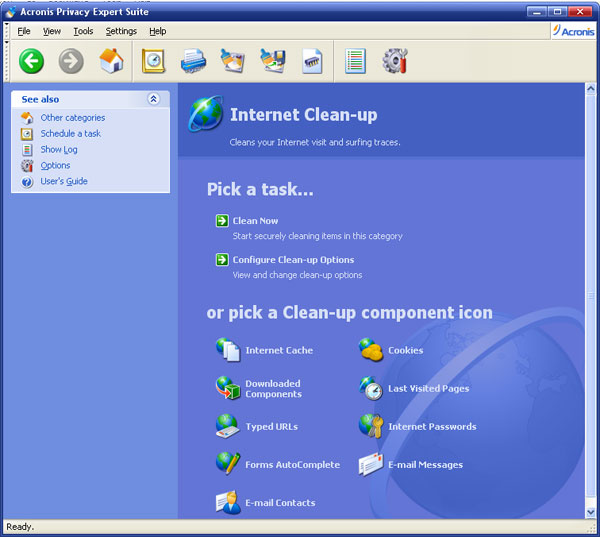Image resolution: width=600 pixels, height=537 pixels.
Task: Click the Internet Cache label
Action: (279, 350)
